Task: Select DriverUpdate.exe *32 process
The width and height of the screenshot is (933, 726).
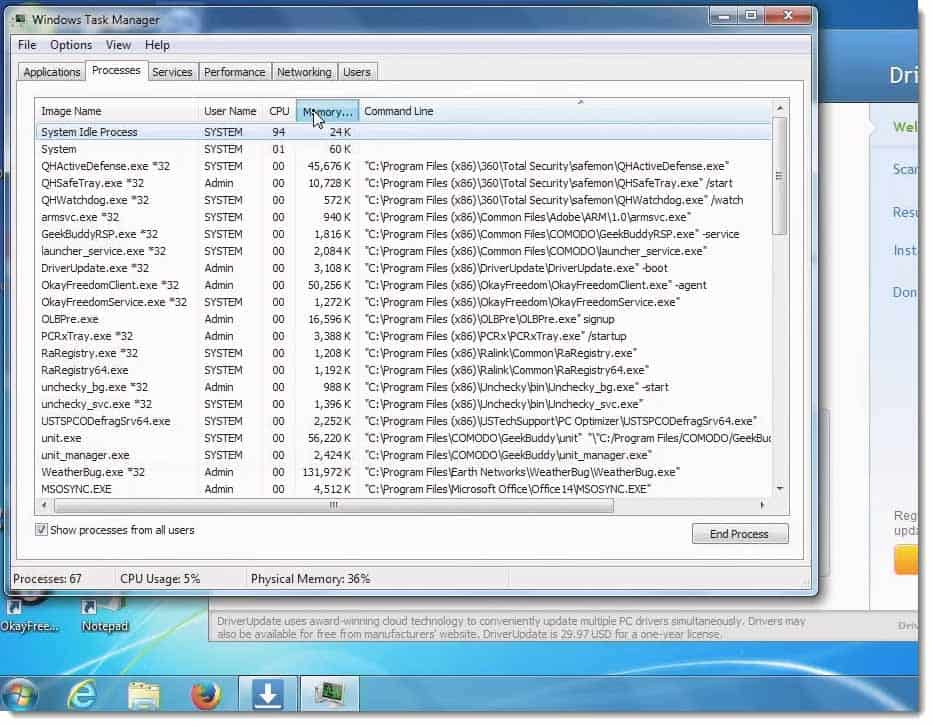Action: click(x=403, y=268)
